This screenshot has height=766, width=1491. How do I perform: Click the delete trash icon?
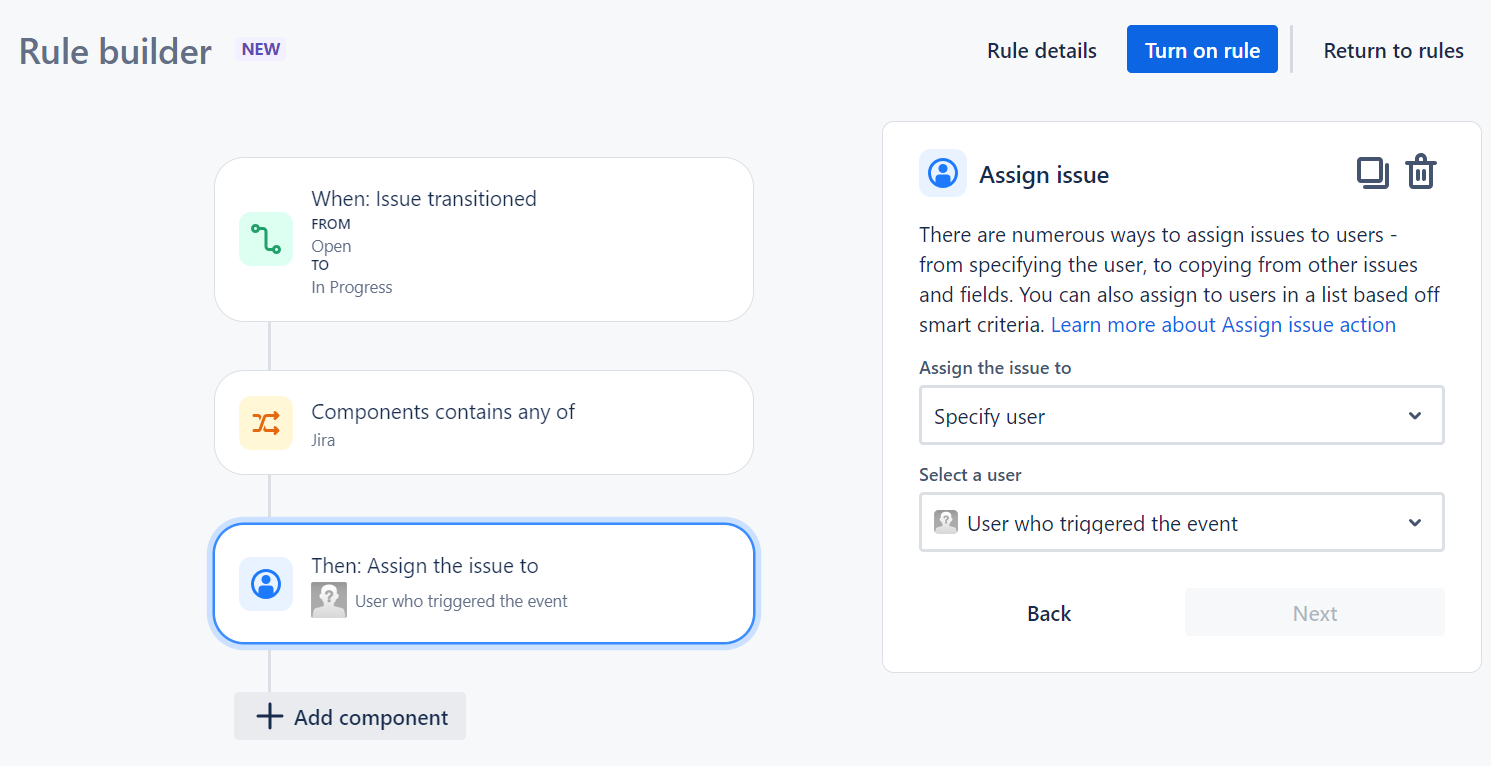click(x=1421, y=172)
